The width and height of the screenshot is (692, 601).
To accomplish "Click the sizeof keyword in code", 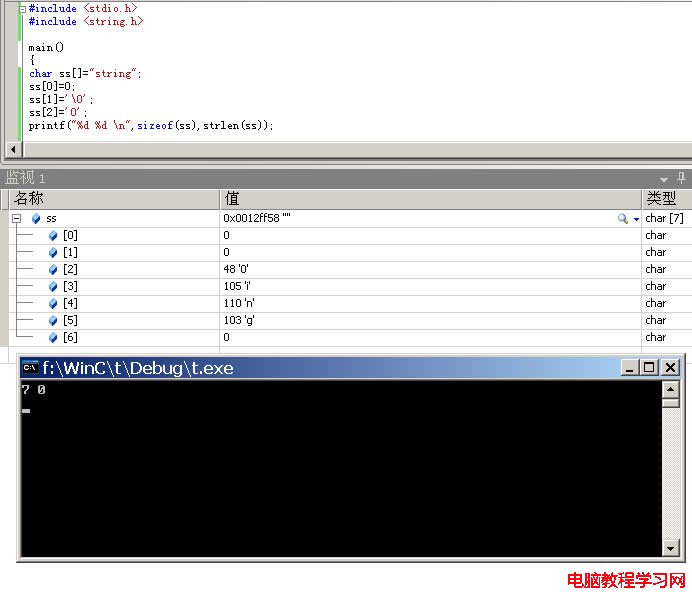I will 155,126.
